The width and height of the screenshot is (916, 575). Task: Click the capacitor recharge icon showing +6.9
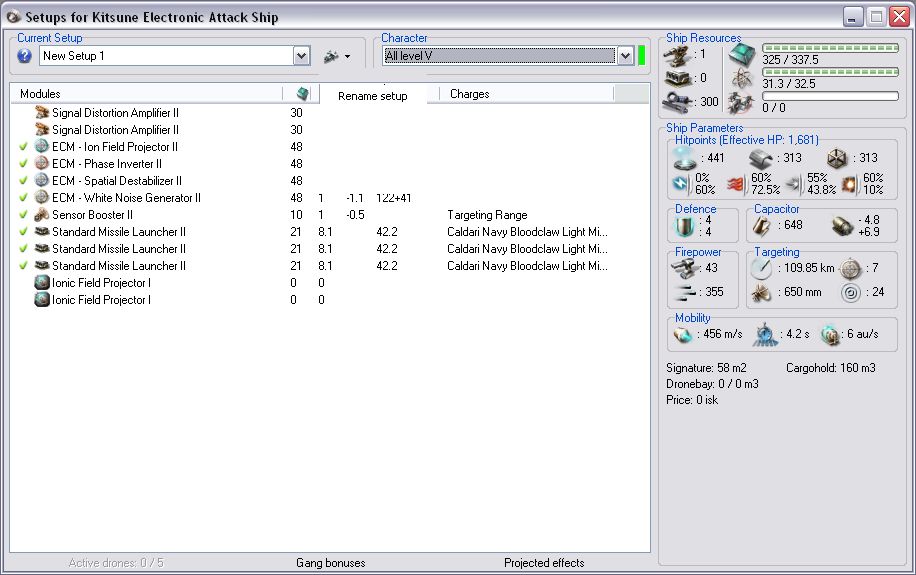coord(842,226)
